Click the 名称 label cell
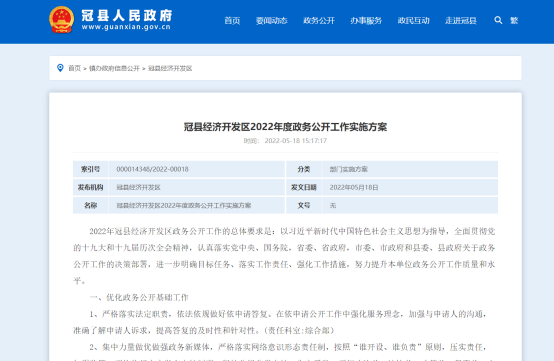Viewport: 554px width, 361px height. (90, 205)
